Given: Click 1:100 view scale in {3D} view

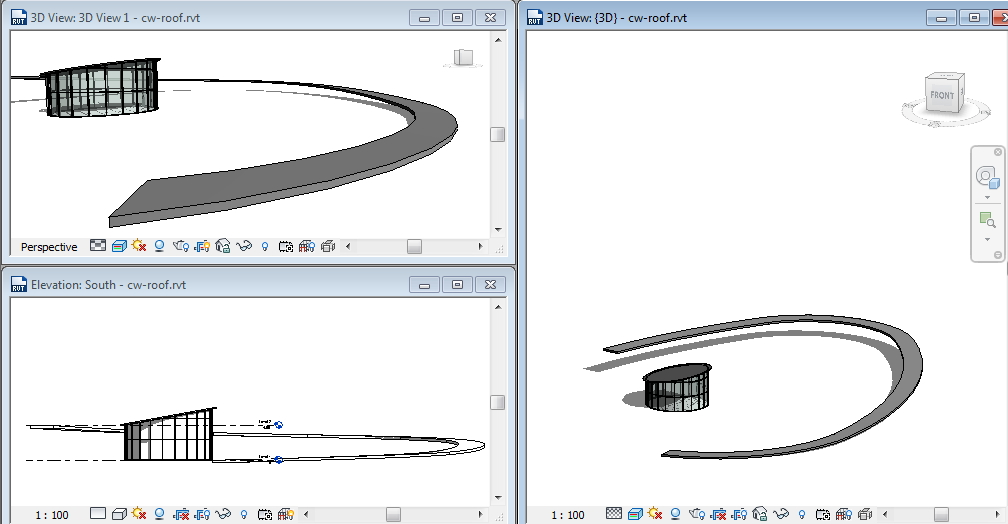Looking at the screenshot, I should click(x=568, y=515).
